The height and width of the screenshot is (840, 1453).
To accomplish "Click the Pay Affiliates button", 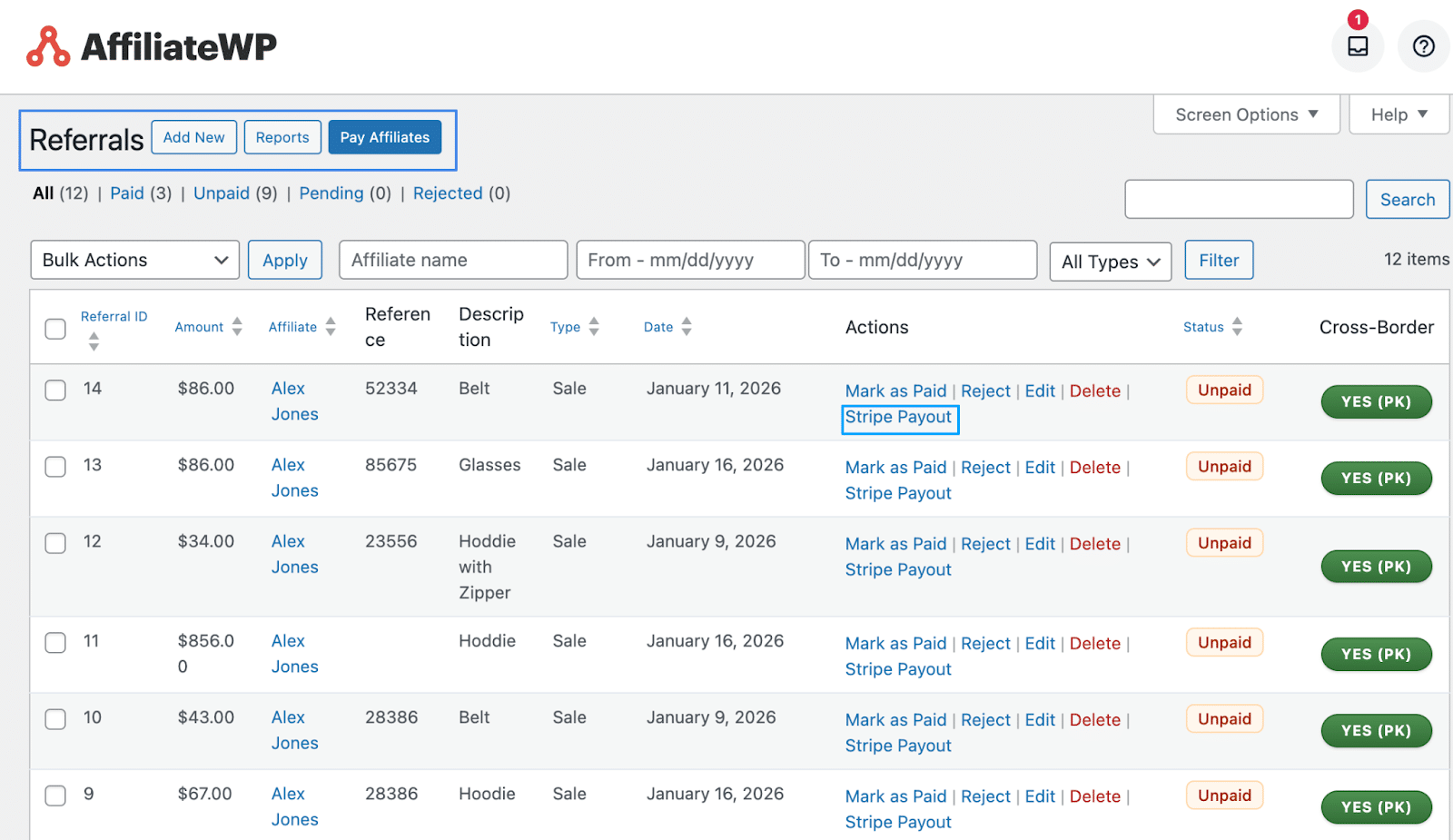I will click(385, 137).
